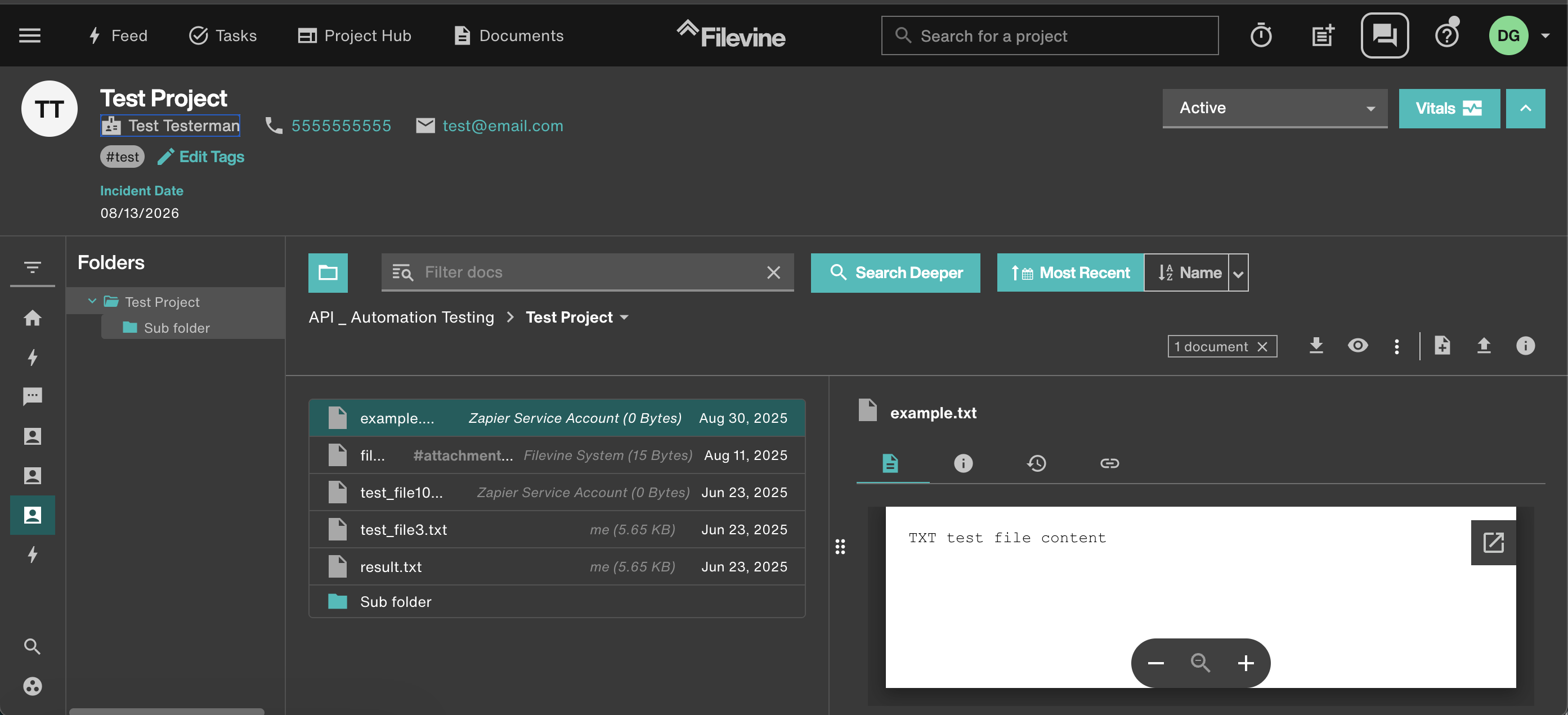Upload a document using the upload icon
This screenshot has height=715, width=1568.
(x=1484, y=346)
